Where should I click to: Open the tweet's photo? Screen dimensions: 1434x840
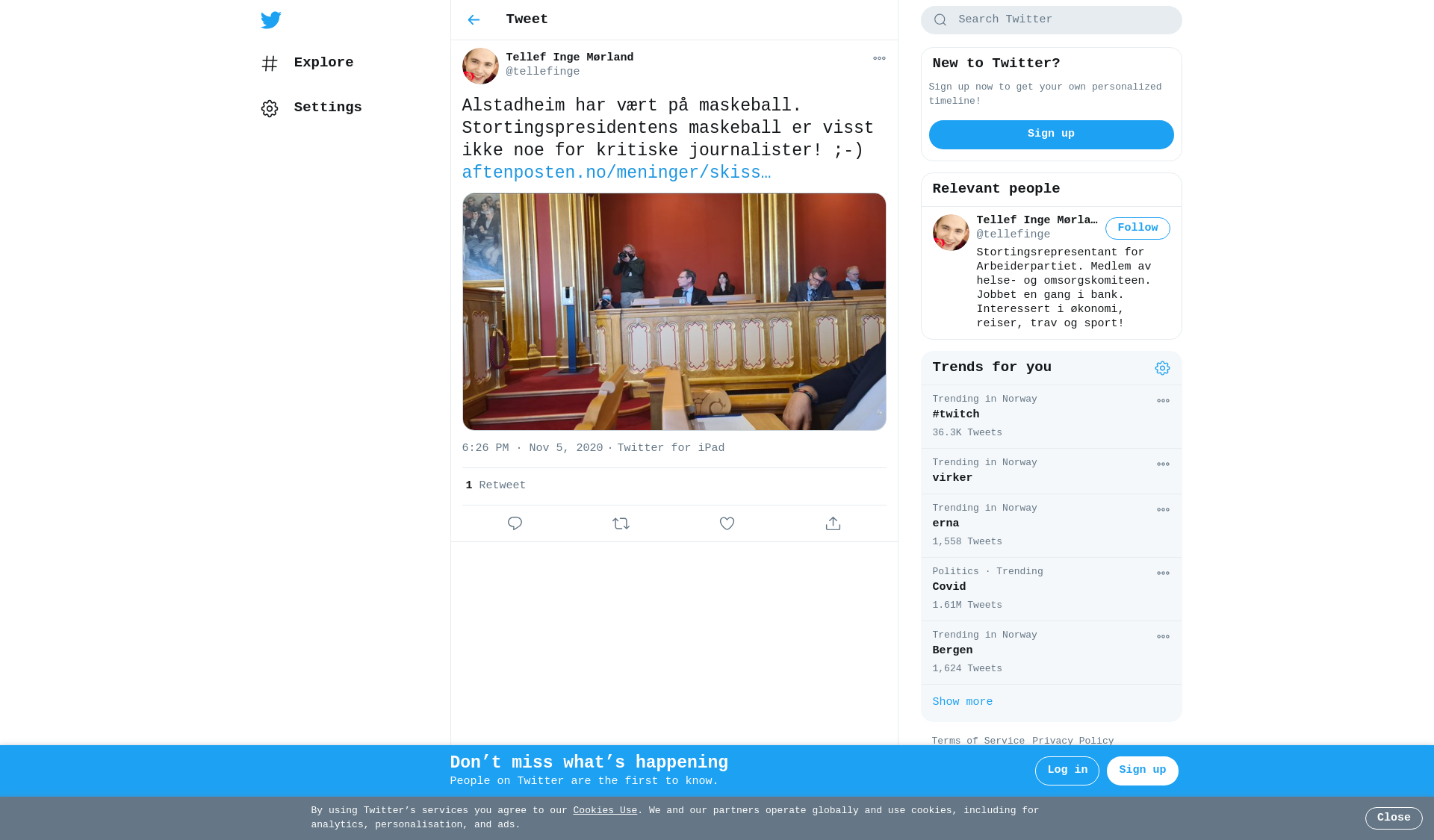click(674, 311)
